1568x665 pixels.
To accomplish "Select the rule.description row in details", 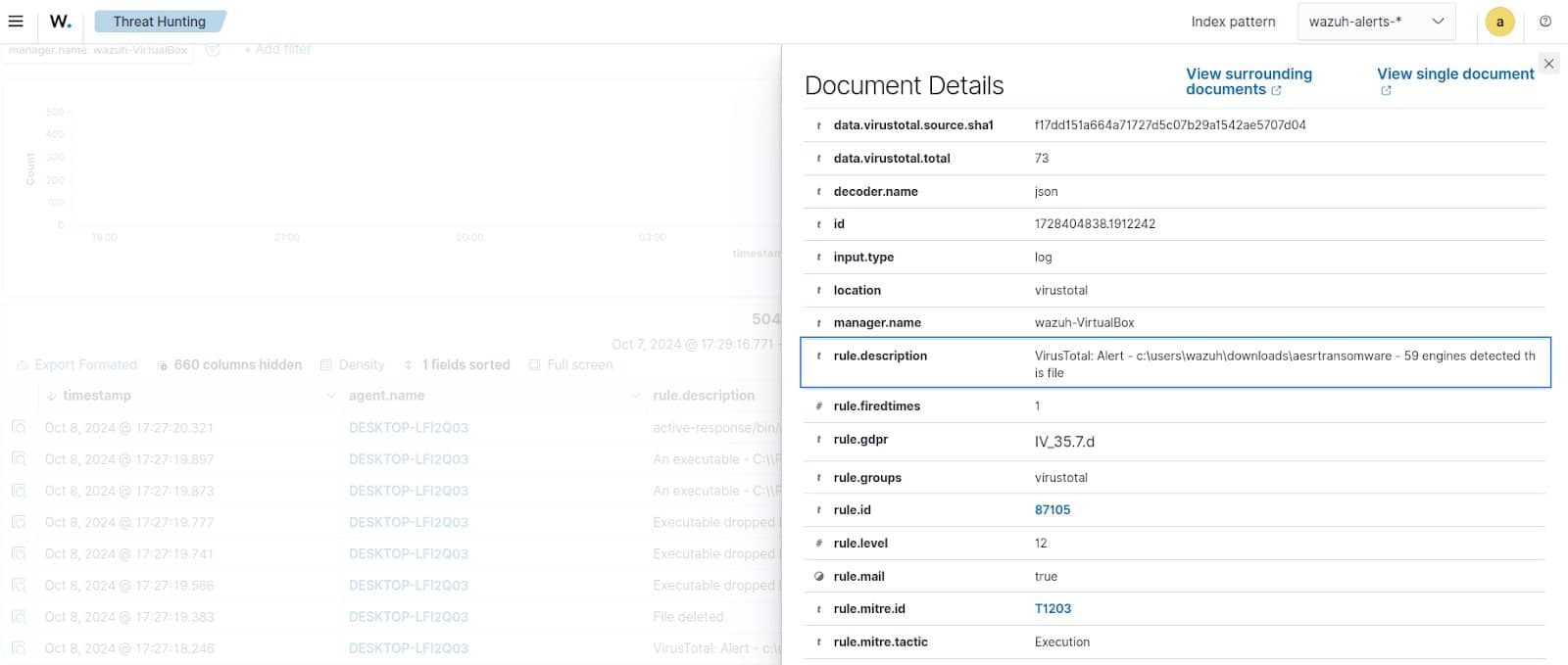I will click(x=1175, y=363).
